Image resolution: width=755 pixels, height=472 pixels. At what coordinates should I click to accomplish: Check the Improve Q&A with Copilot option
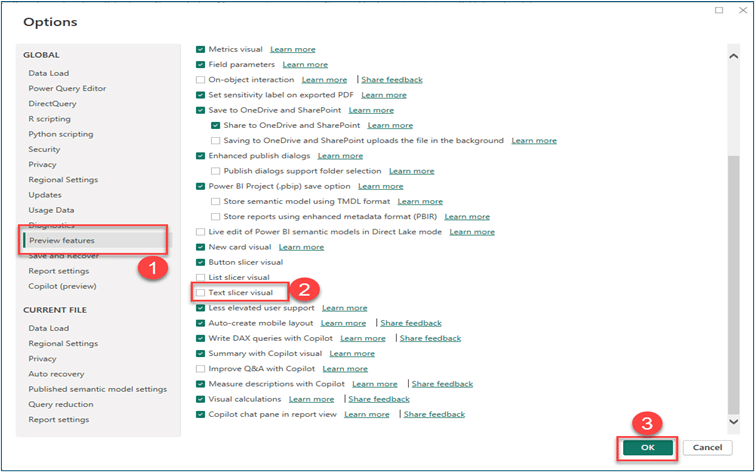201,368
